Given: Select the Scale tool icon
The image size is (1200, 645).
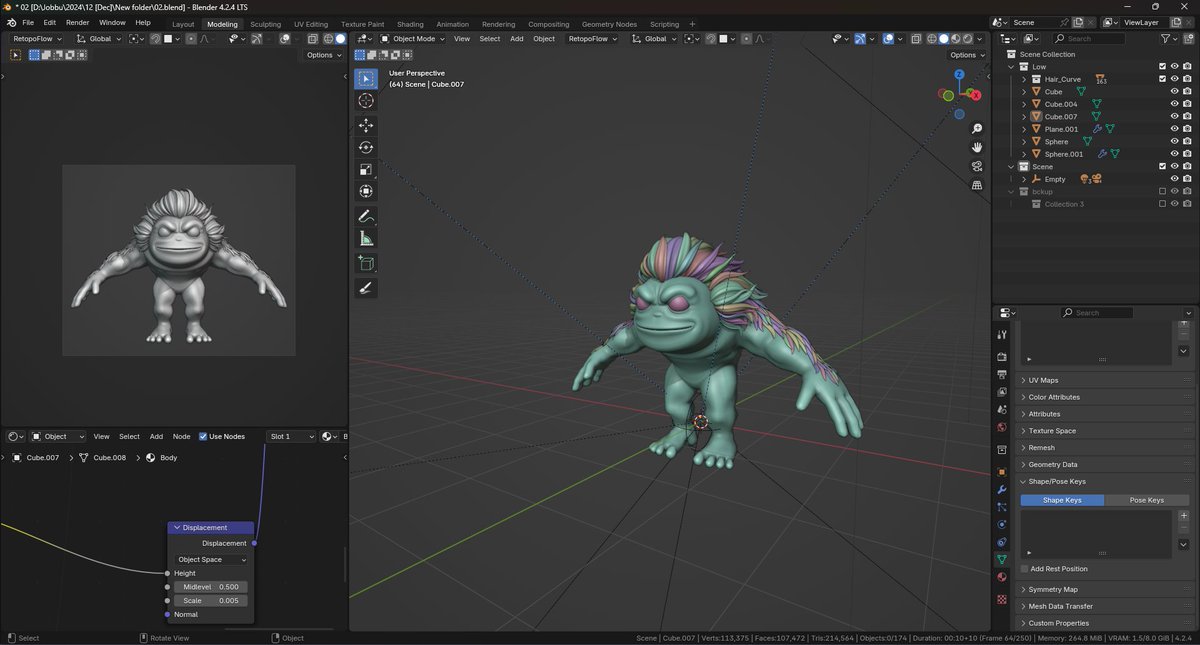Looking at the screenshot, I should pos(366,169).
